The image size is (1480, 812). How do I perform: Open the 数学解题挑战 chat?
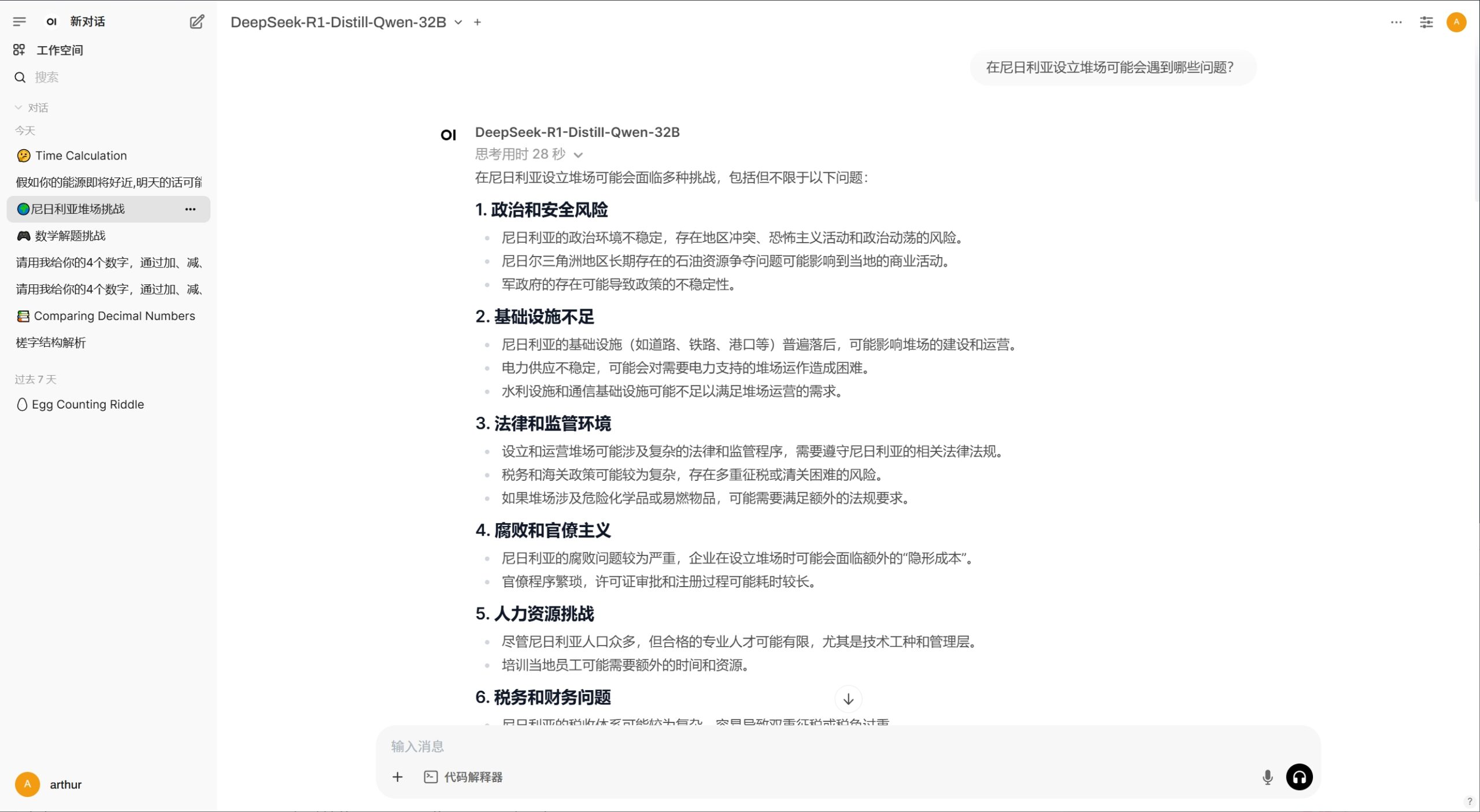108,236
